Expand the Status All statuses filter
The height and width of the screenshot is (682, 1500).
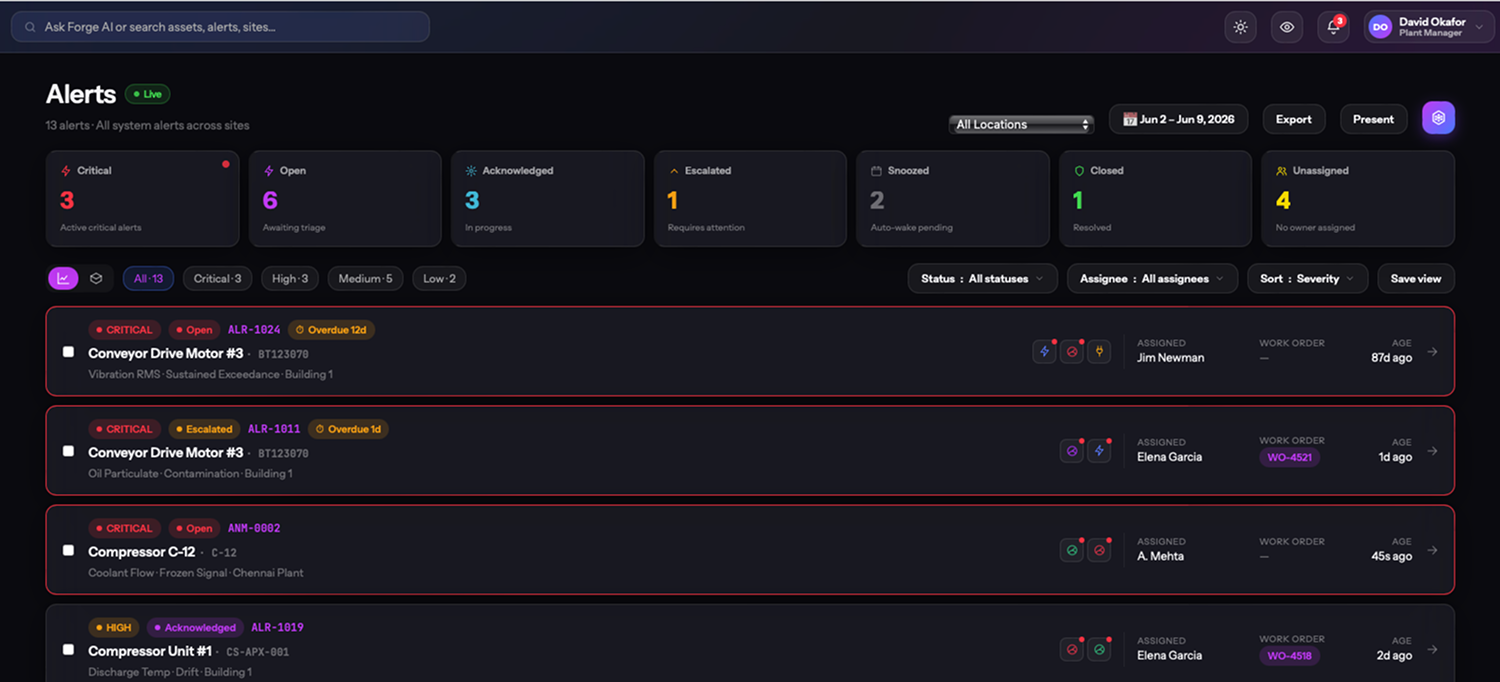point(982,279)
